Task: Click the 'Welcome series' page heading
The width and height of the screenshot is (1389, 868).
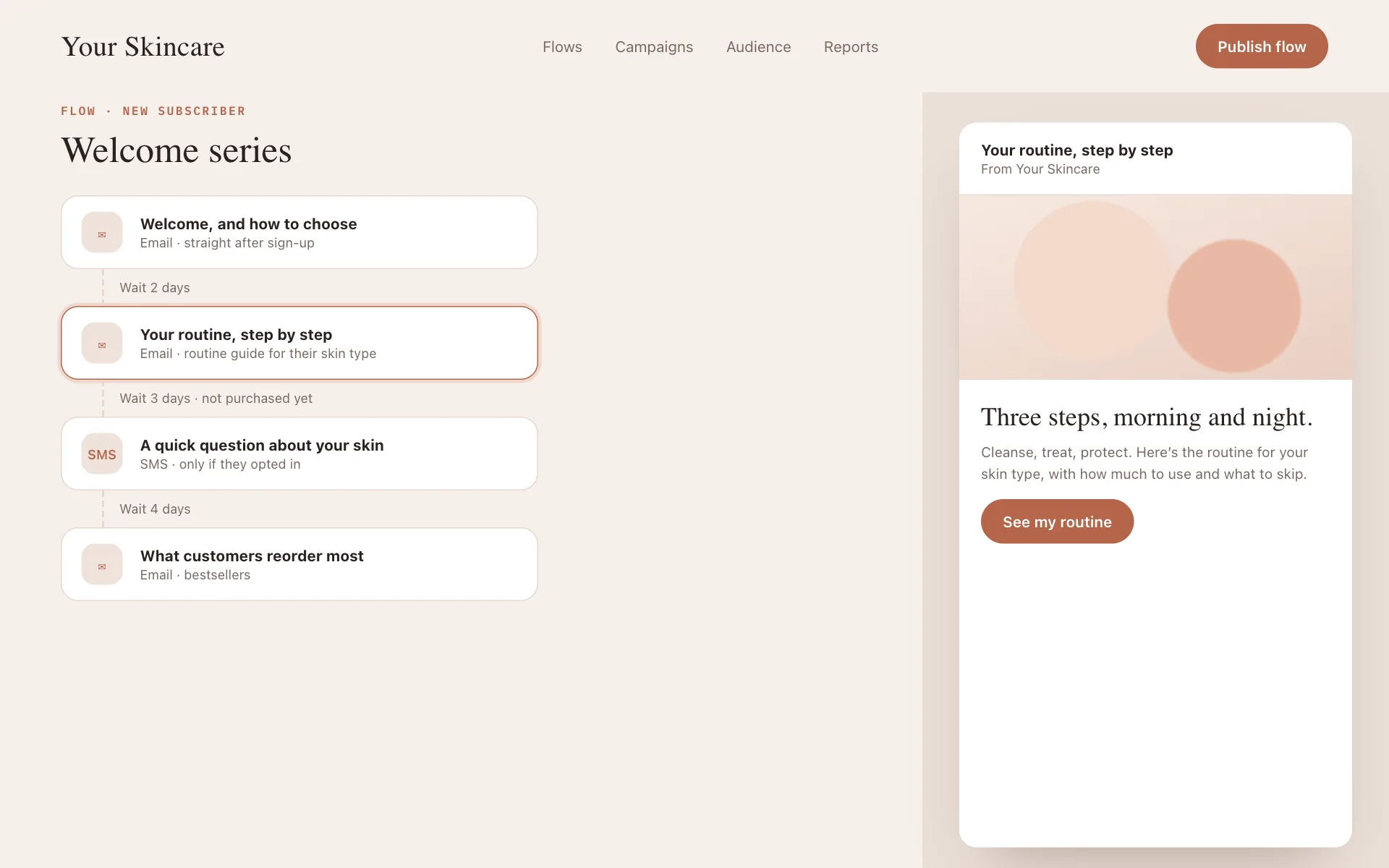Action: pos(177,150)
